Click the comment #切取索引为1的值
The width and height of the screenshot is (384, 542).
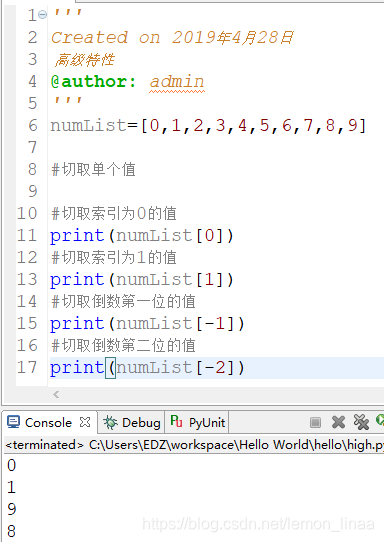point(114,258)
